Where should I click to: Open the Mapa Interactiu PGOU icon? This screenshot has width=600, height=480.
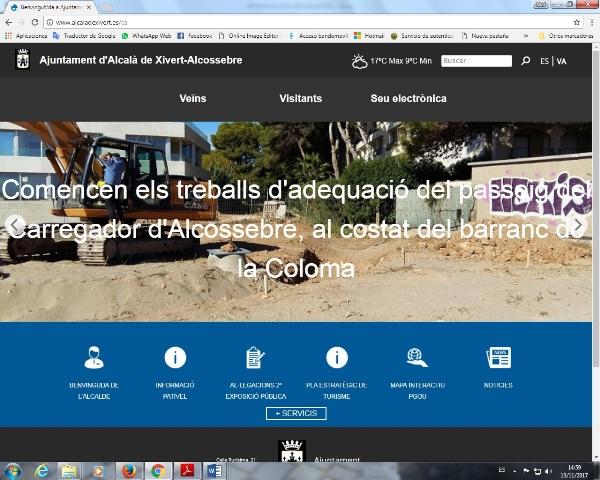[x=417, y=357]
